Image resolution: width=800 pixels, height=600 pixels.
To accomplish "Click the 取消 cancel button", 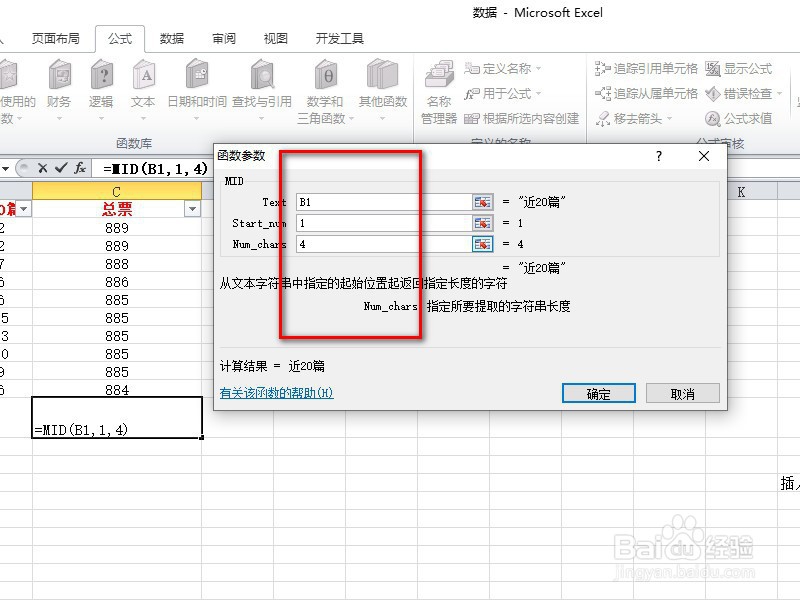I will pyautogui.click(x=683, y=393).
